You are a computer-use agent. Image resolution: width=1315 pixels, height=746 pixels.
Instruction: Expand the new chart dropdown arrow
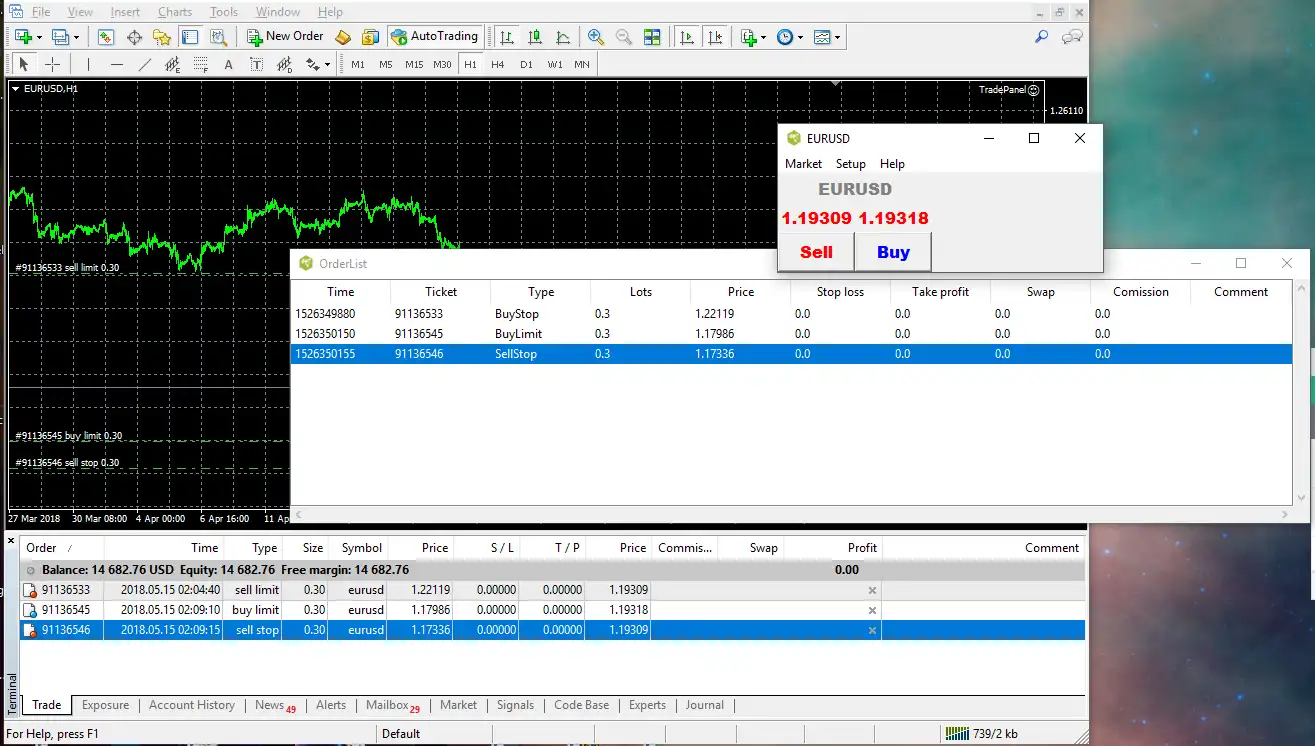pos(39,38)
